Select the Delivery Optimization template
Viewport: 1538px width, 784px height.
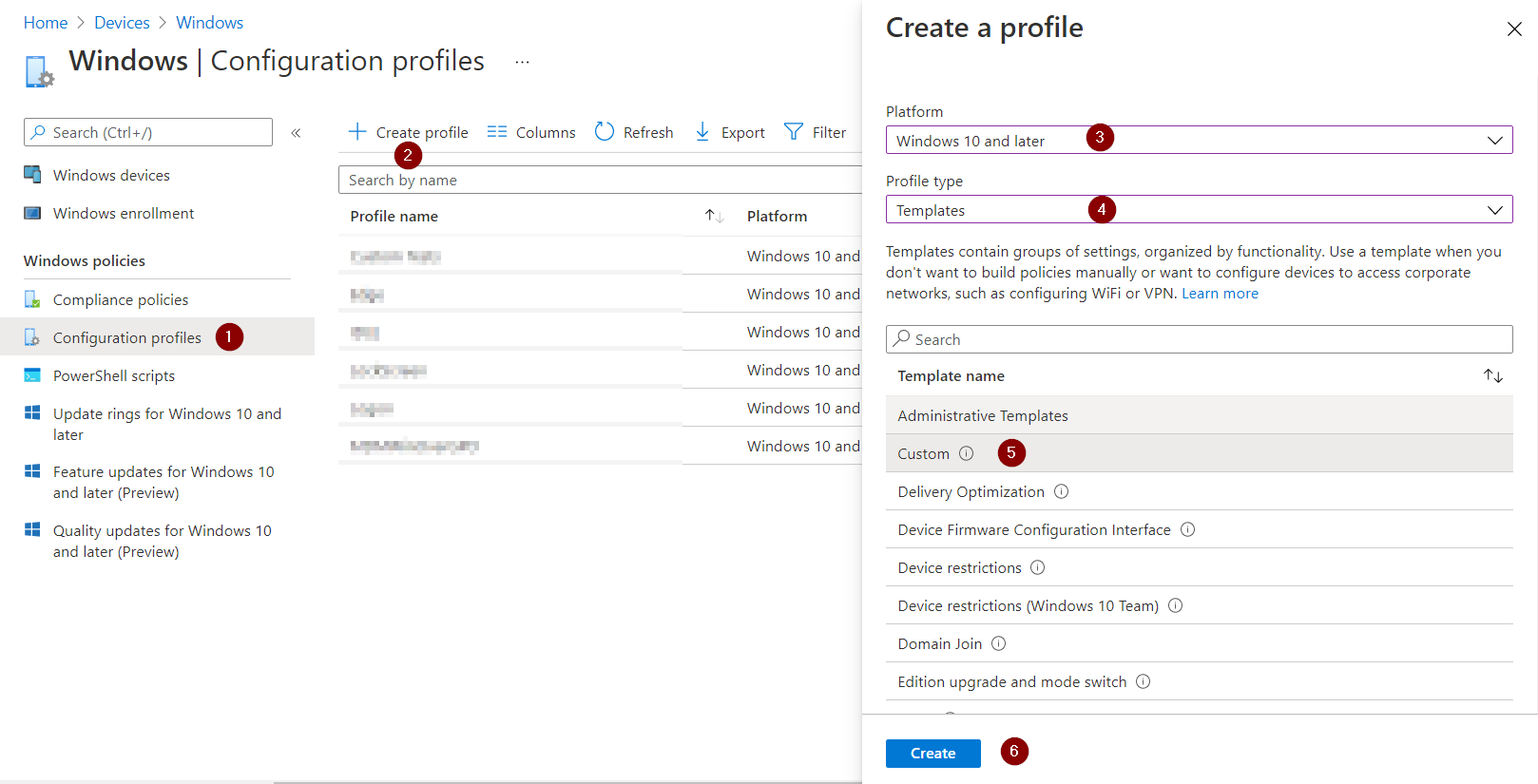(x=1199, y=491)
